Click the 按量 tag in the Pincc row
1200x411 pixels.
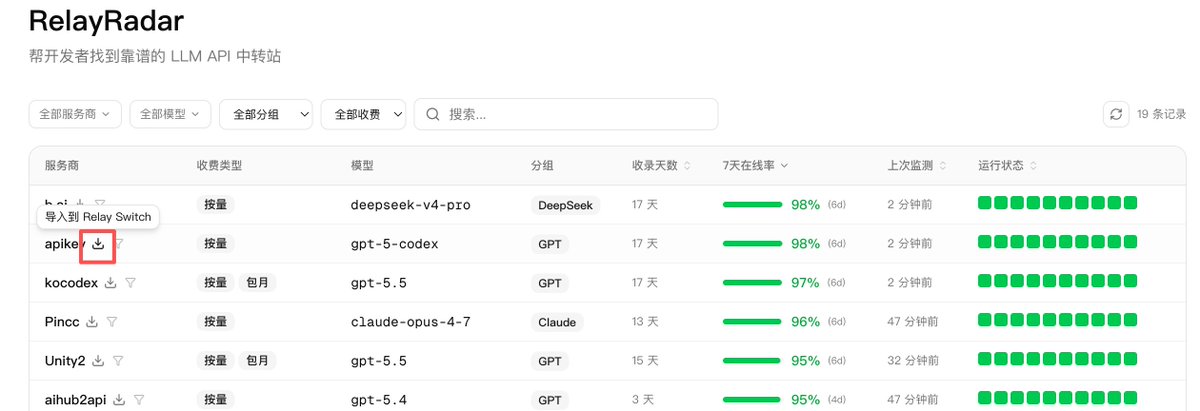click(x=215, y=322)
